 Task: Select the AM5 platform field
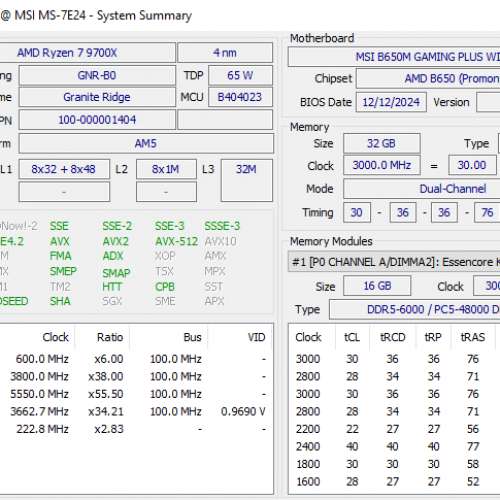click(146, 144)
